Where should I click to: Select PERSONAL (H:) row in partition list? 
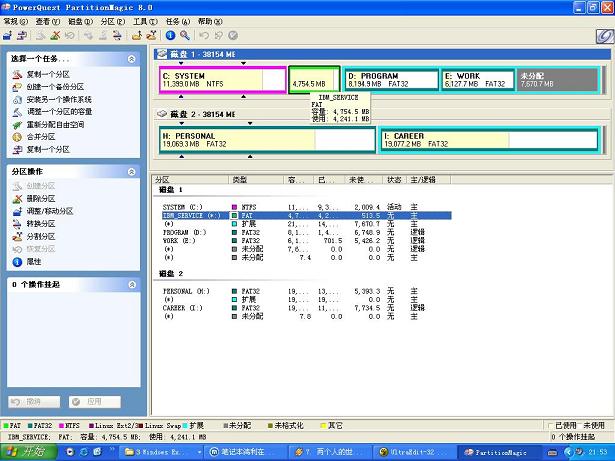point(185,290)
